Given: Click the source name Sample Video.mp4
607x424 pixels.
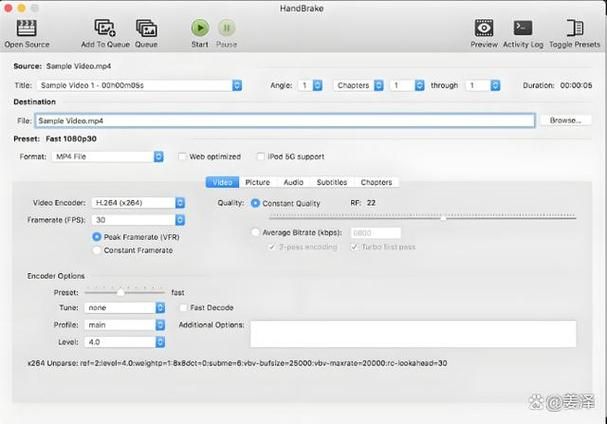Looking at the screenshot, I should point(79,66).
